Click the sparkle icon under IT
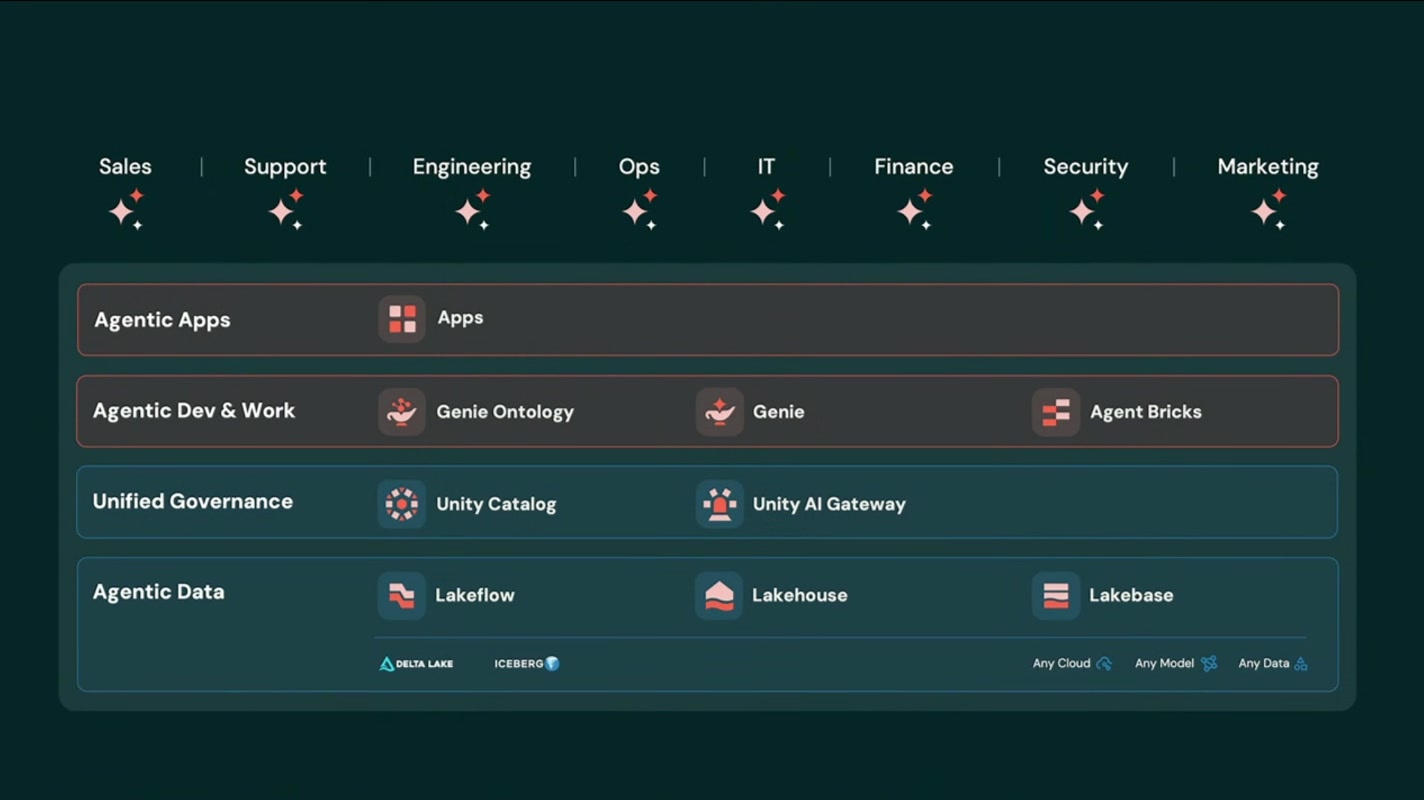The width and height of the screenshot is (1424, 800). click(x=768, y=209)
